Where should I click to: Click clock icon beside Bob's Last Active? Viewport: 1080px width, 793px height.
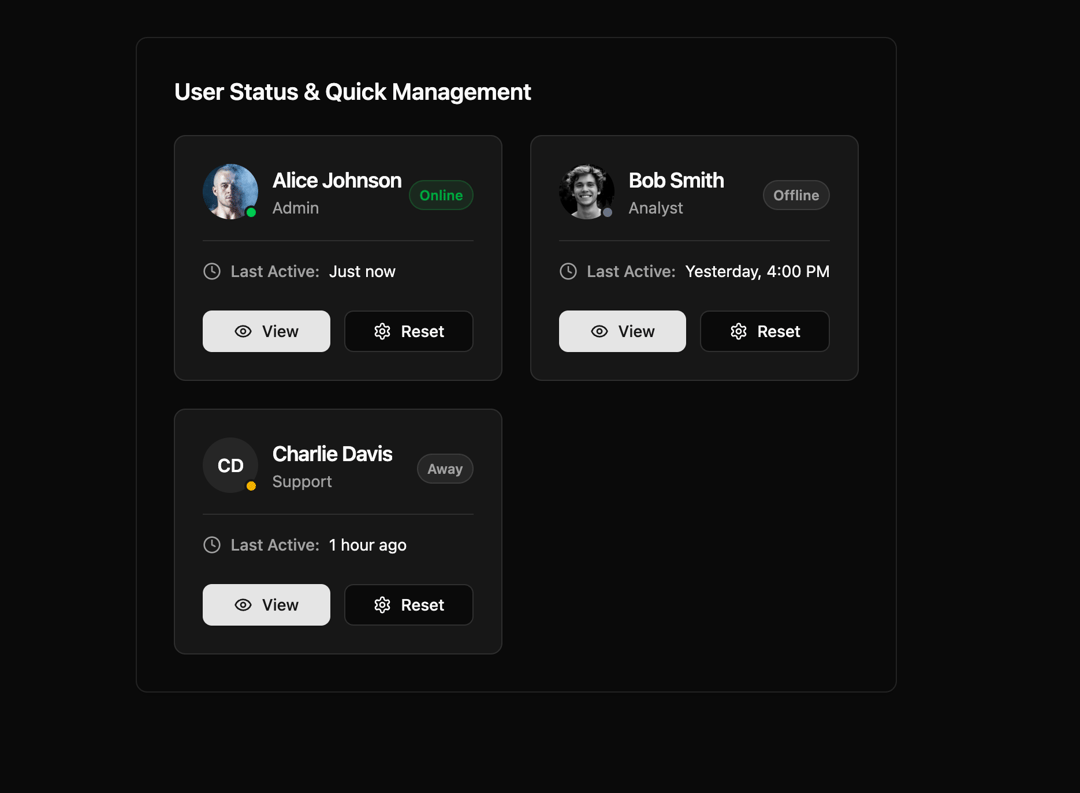click(568, 271)
